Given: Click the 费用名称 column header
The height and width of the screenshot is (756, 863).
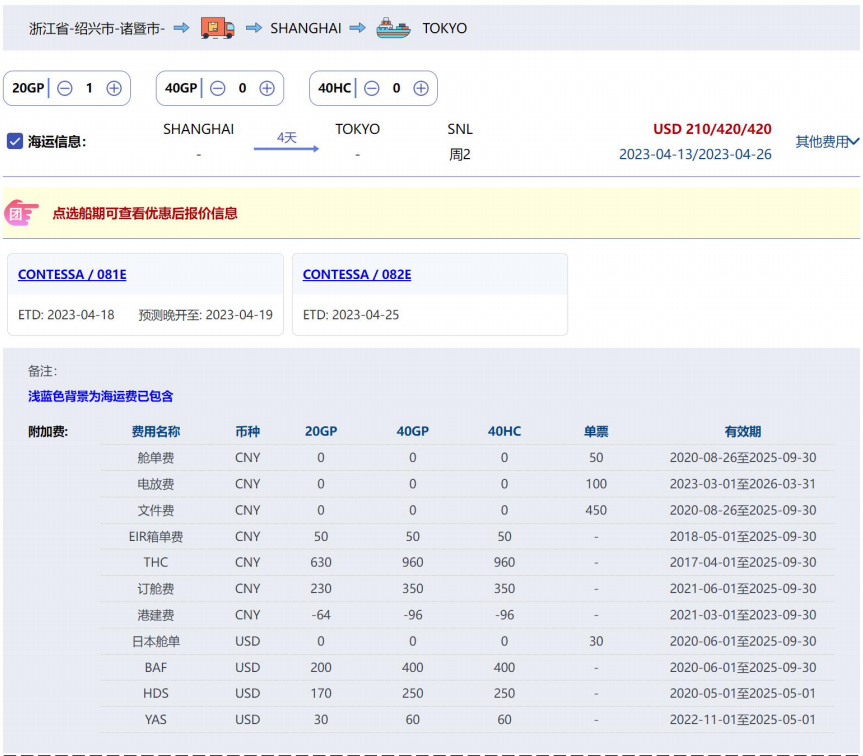Looking at the screenshot, I should [x=156, y=431].
